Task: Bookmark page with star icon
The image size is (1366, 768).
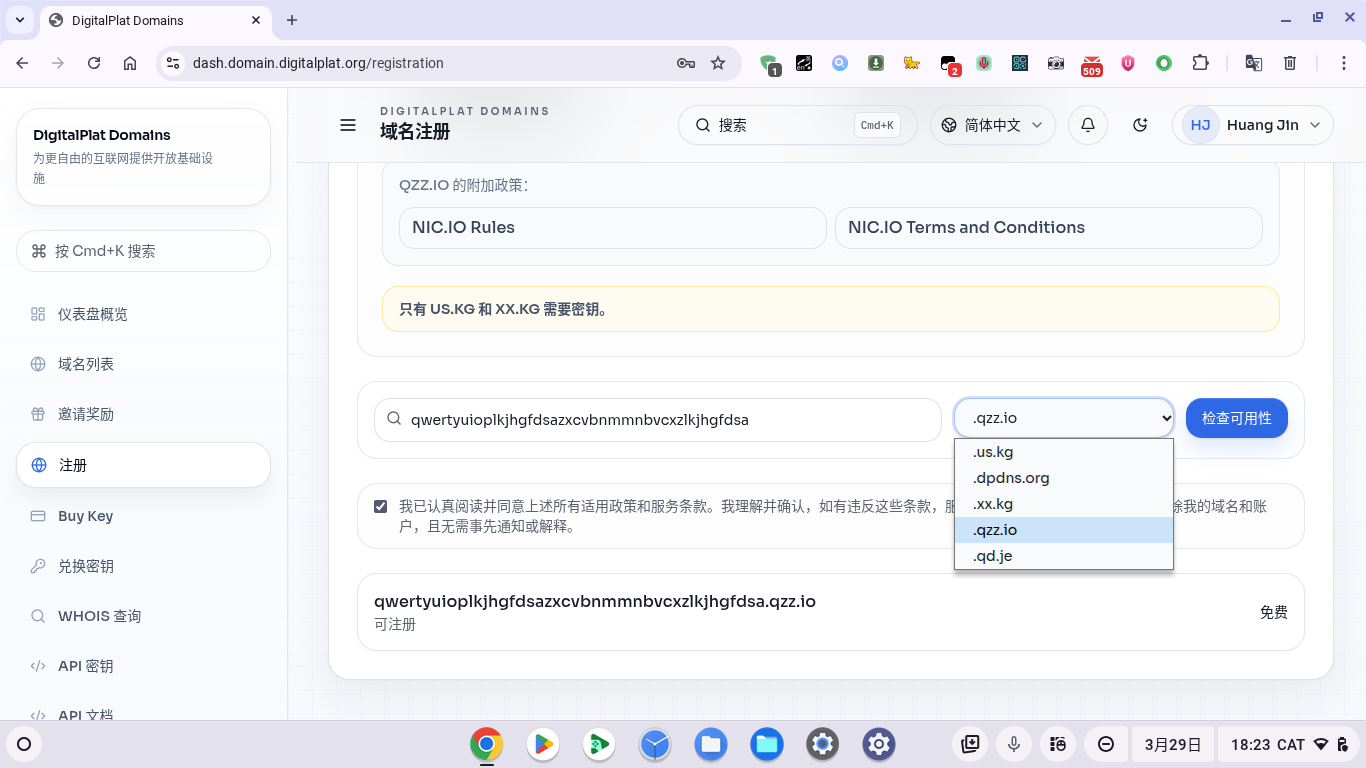Action: point(718,63)
